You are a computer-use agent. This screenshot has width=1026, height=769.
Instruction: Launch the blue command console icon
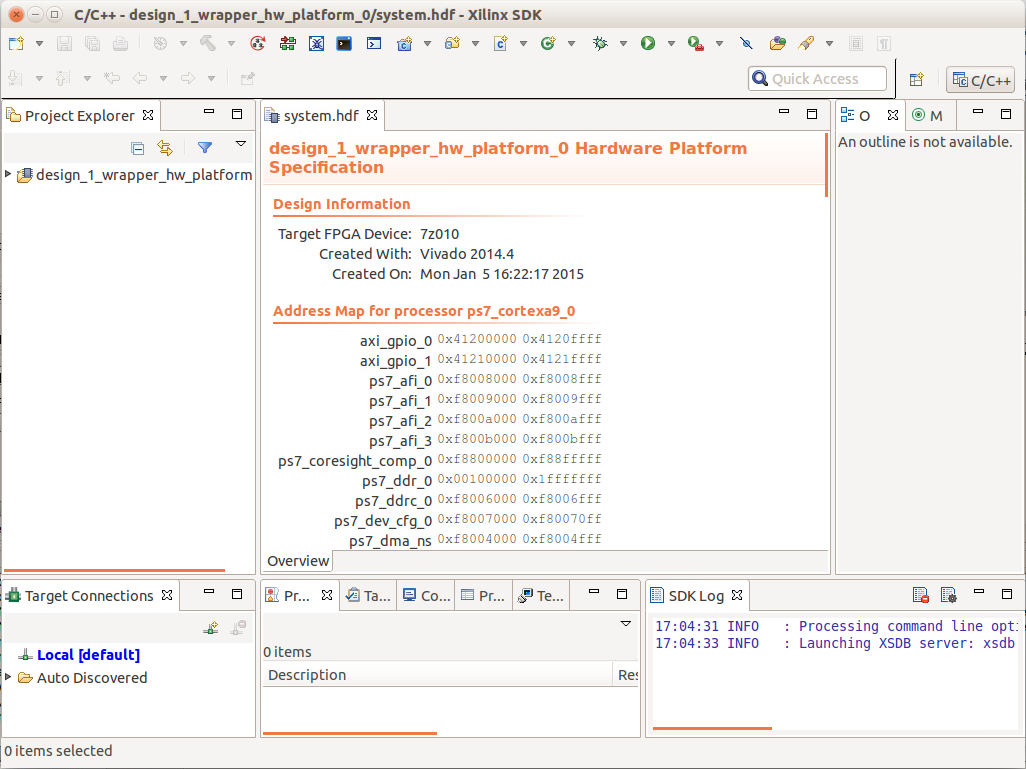[x=374, y=44]
